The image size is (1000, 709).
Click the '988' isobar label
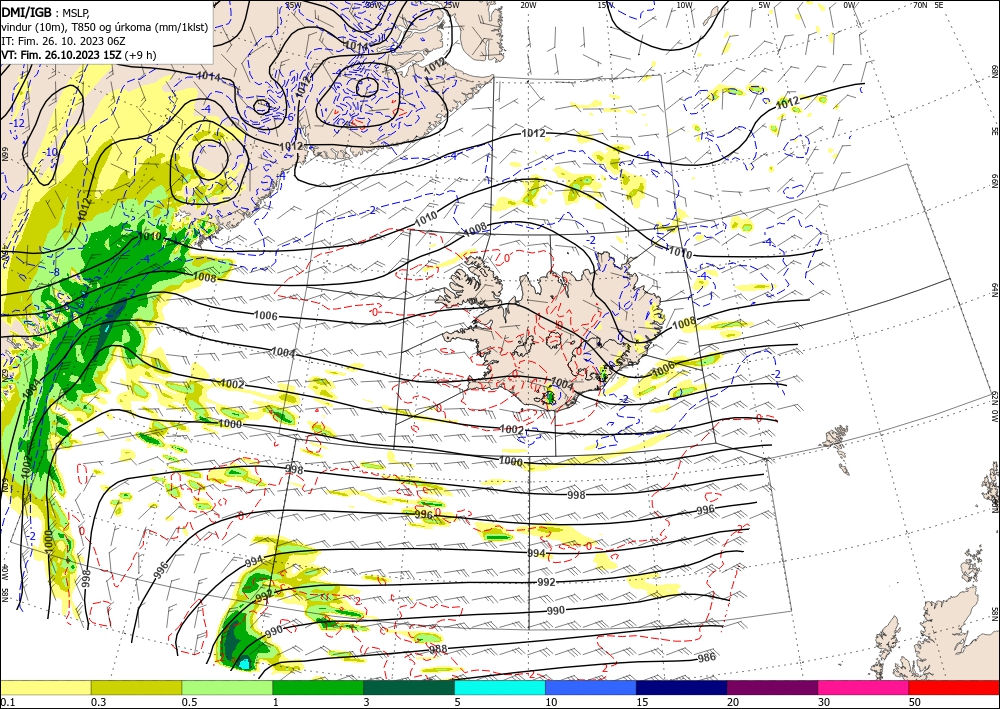438,650
